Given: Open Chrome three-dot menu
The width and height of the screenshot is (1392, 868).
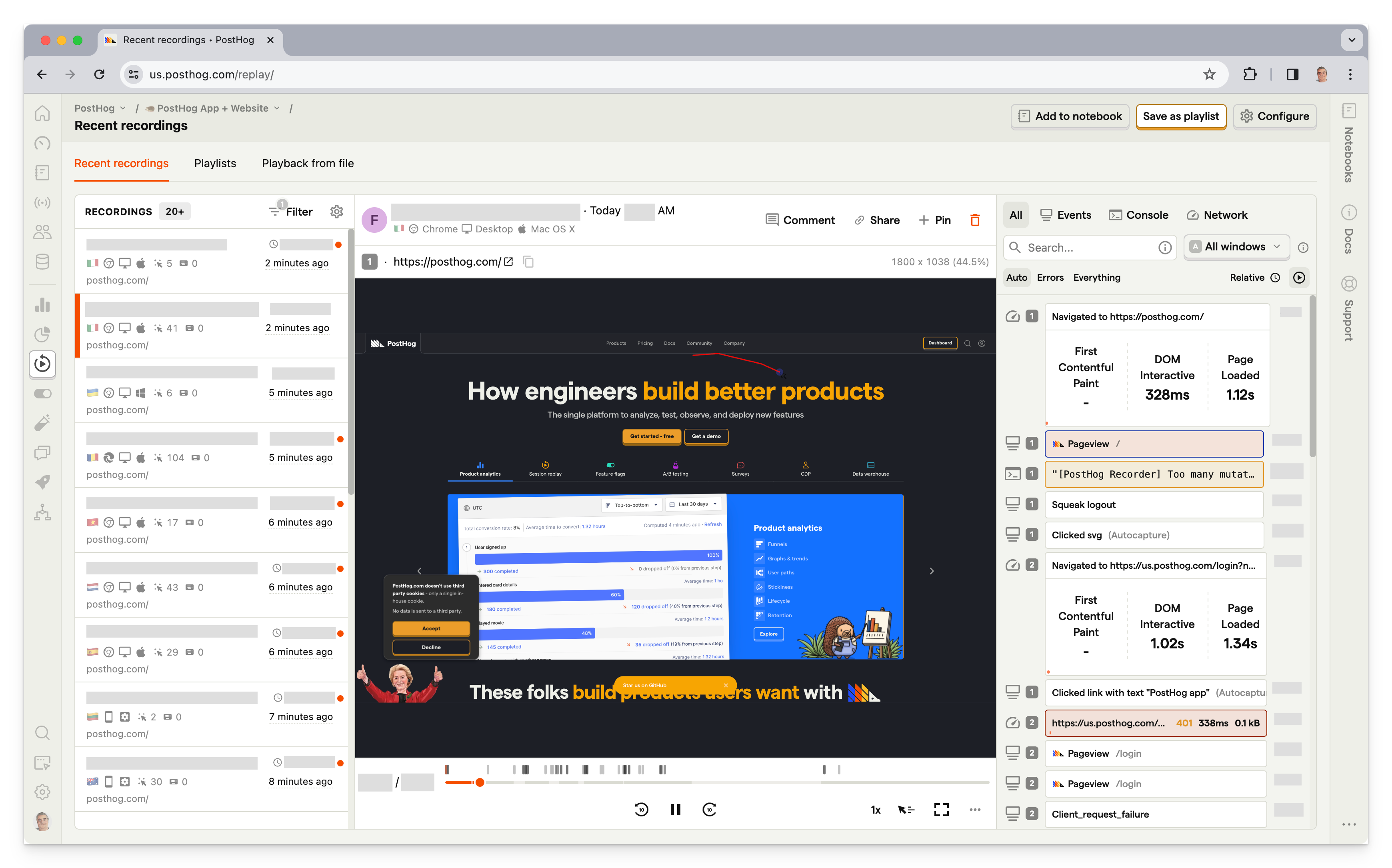Looking at the screenshot, I should click(x=1350, y=75).
